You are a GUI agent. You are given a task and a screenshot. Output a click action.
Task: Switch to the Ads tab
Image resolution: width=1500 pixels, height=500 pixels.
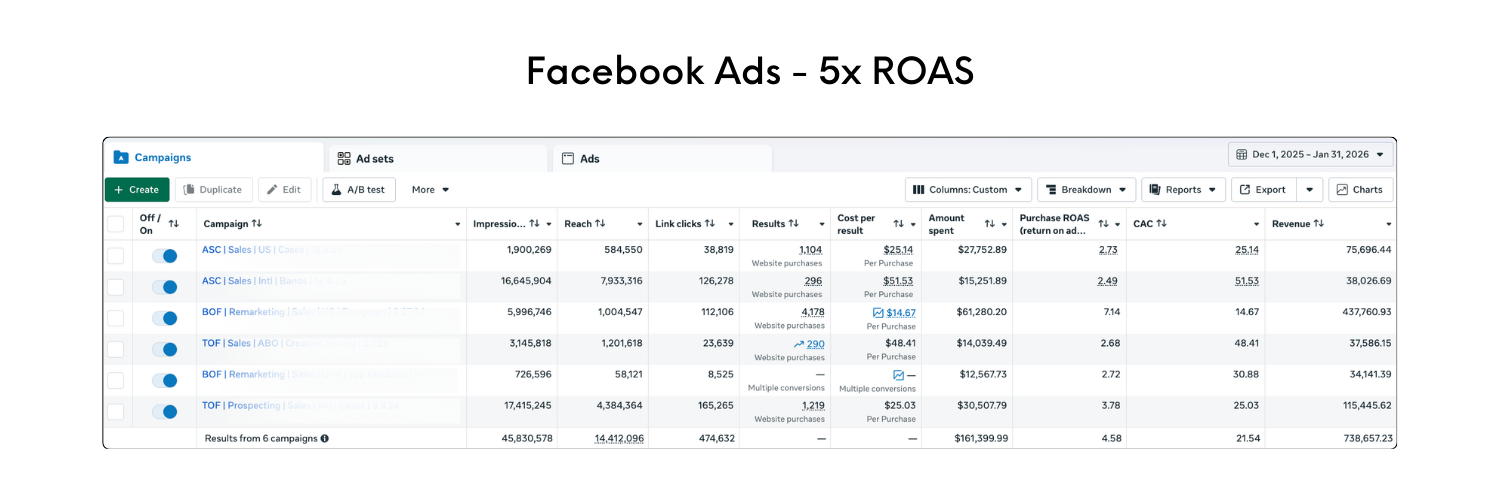pyautogui.click(x=663, y=158)
